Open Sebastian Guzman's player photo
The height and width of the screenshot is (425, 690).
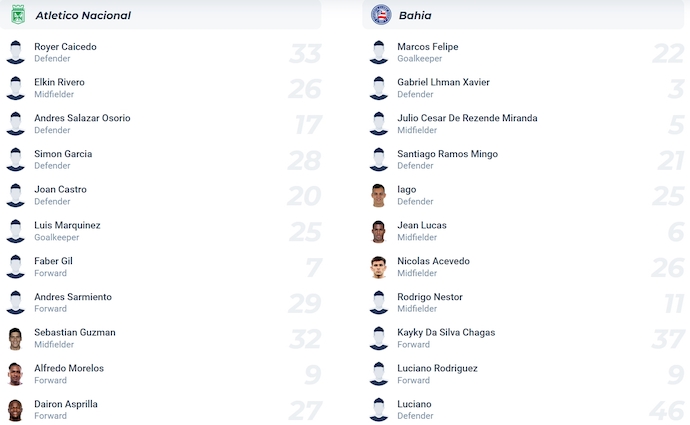[x=15, y=338]
